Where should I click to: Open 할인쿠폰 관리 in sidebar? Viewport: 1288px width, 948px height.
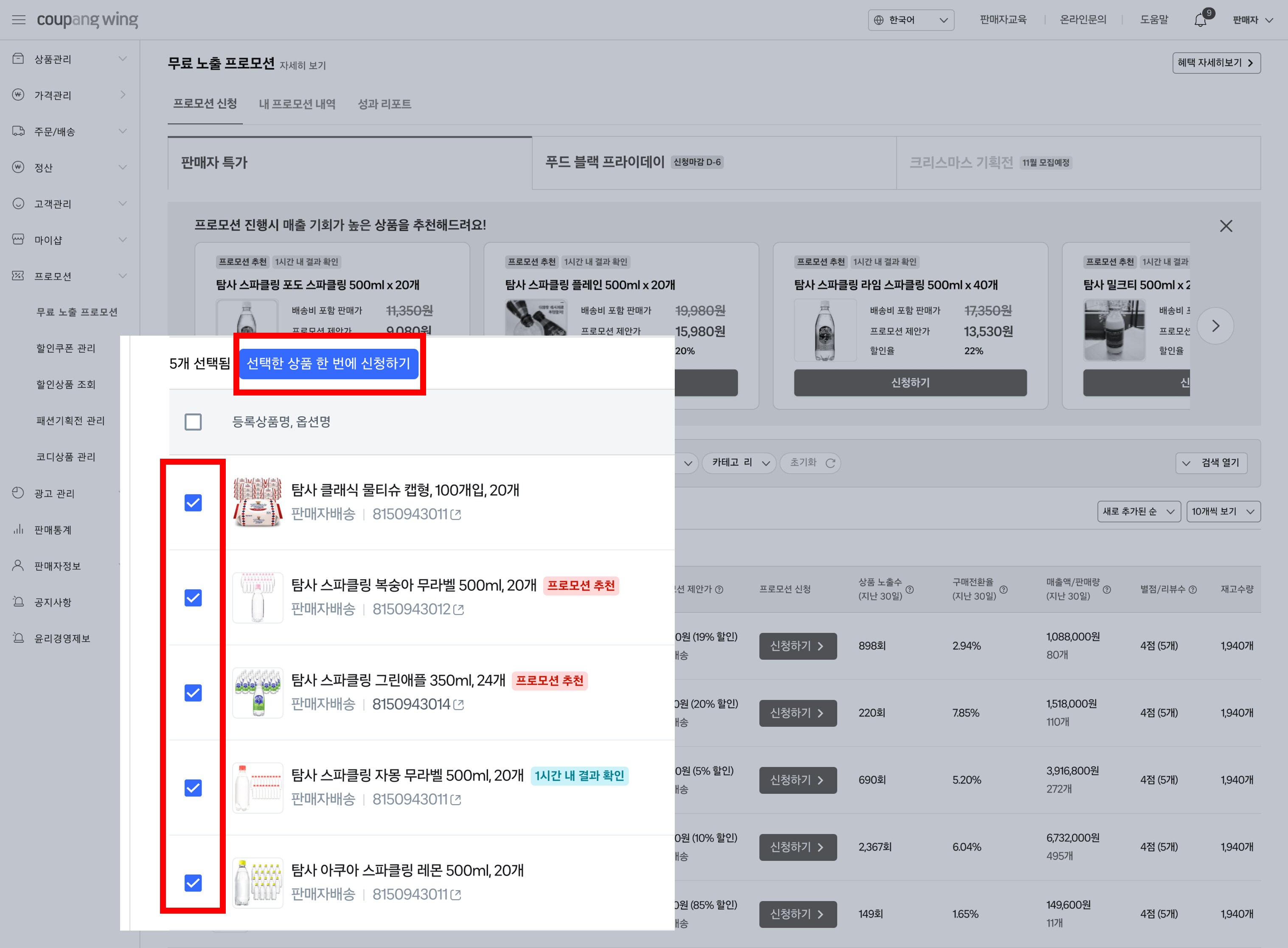click(66, 348)
